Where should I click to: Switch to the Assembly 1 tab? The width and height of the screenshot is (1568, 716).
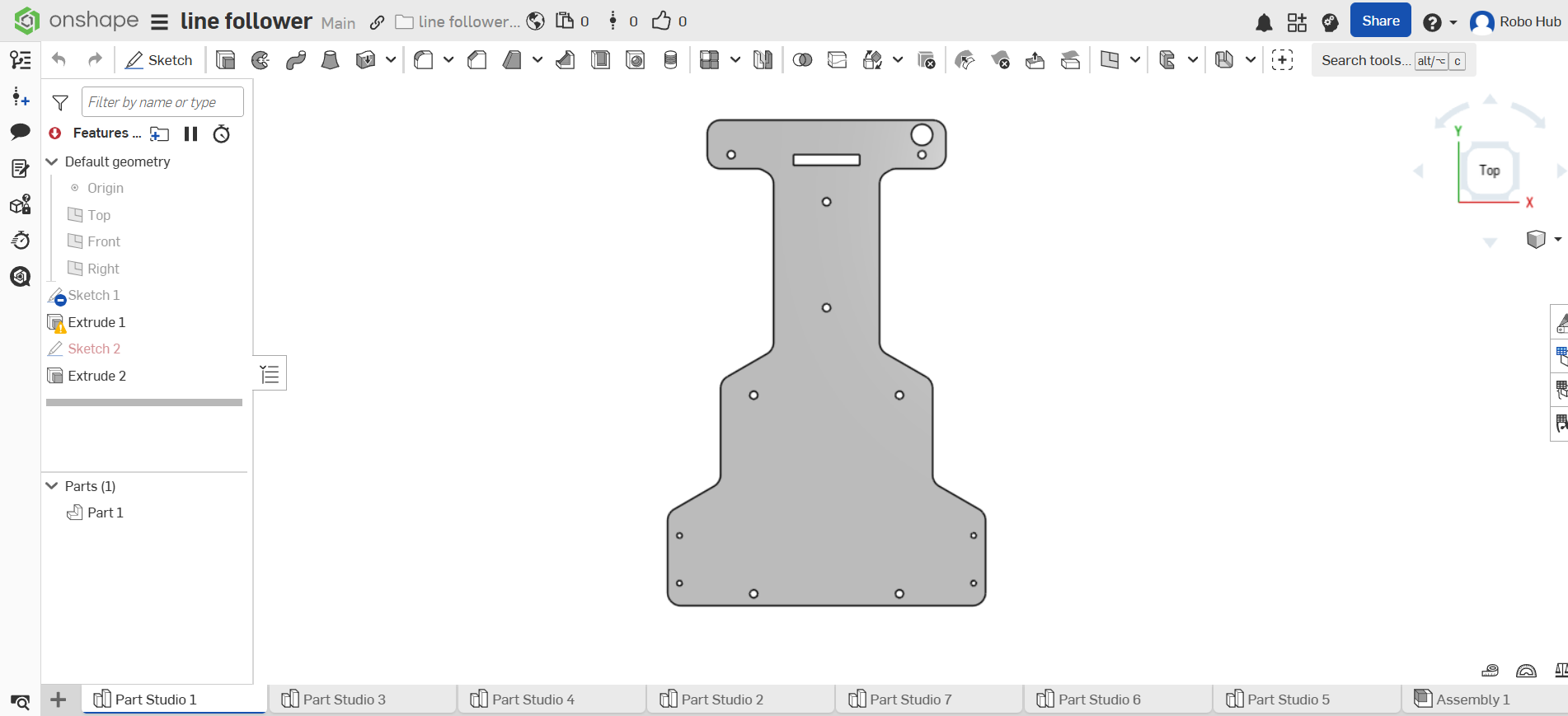1472,700
